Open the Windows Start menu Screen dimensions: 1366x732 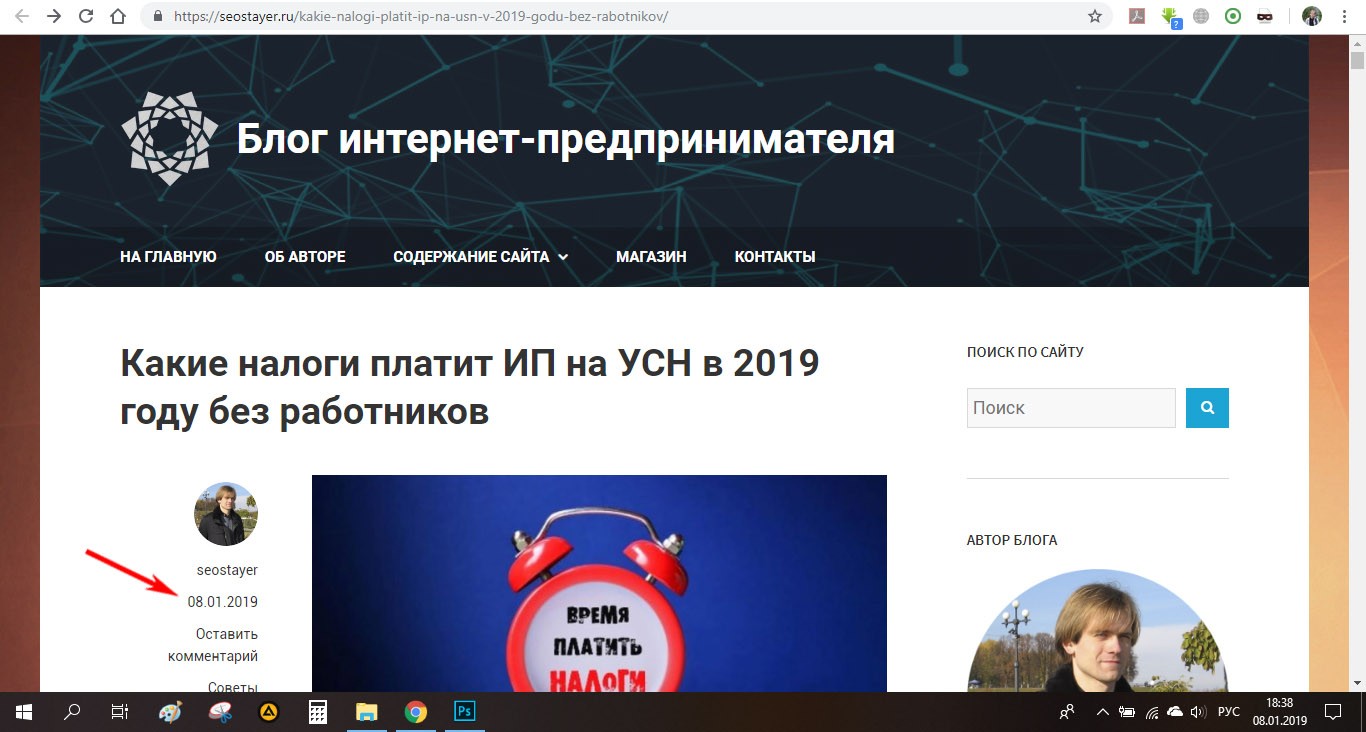(x=24, y=712)
